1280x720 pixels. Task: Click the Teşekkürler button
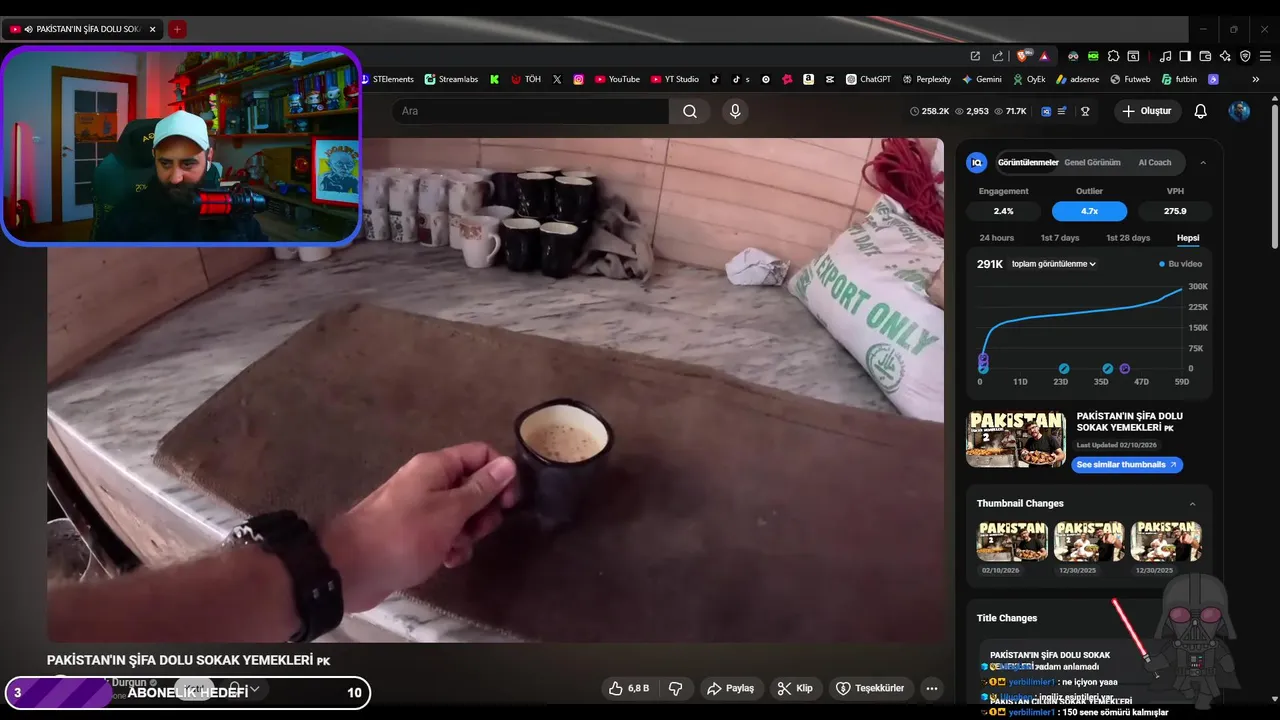pos(870,688)
